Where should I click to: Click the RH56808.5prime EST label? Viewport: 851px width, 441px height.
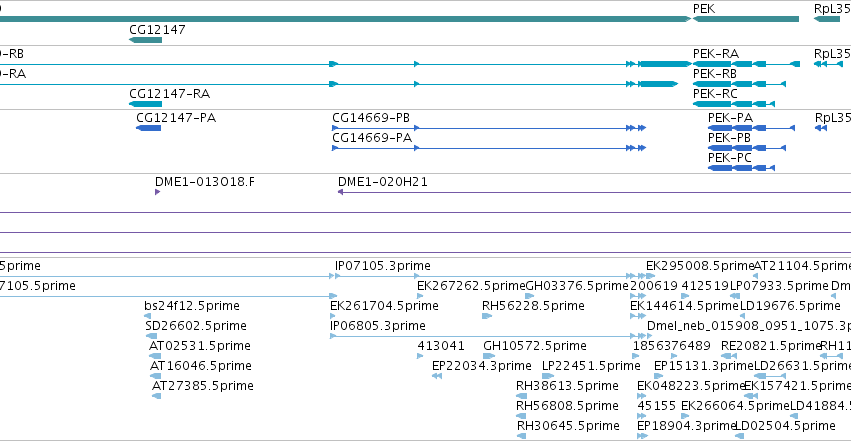click(567, 406)
